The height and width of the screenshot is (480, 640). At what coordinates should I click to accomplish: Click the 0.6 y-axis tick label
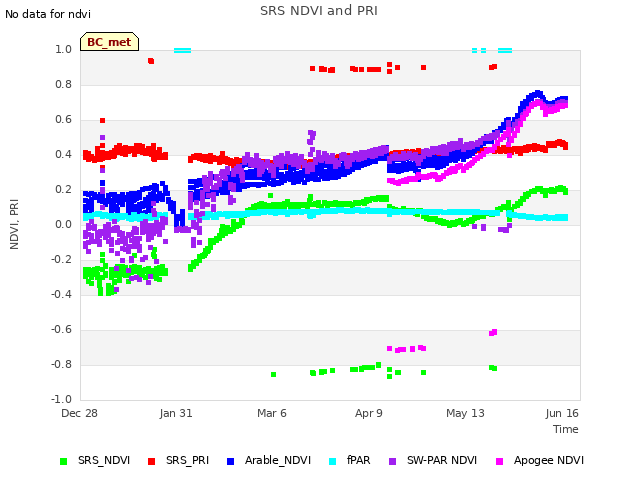[x=63, y=120]
